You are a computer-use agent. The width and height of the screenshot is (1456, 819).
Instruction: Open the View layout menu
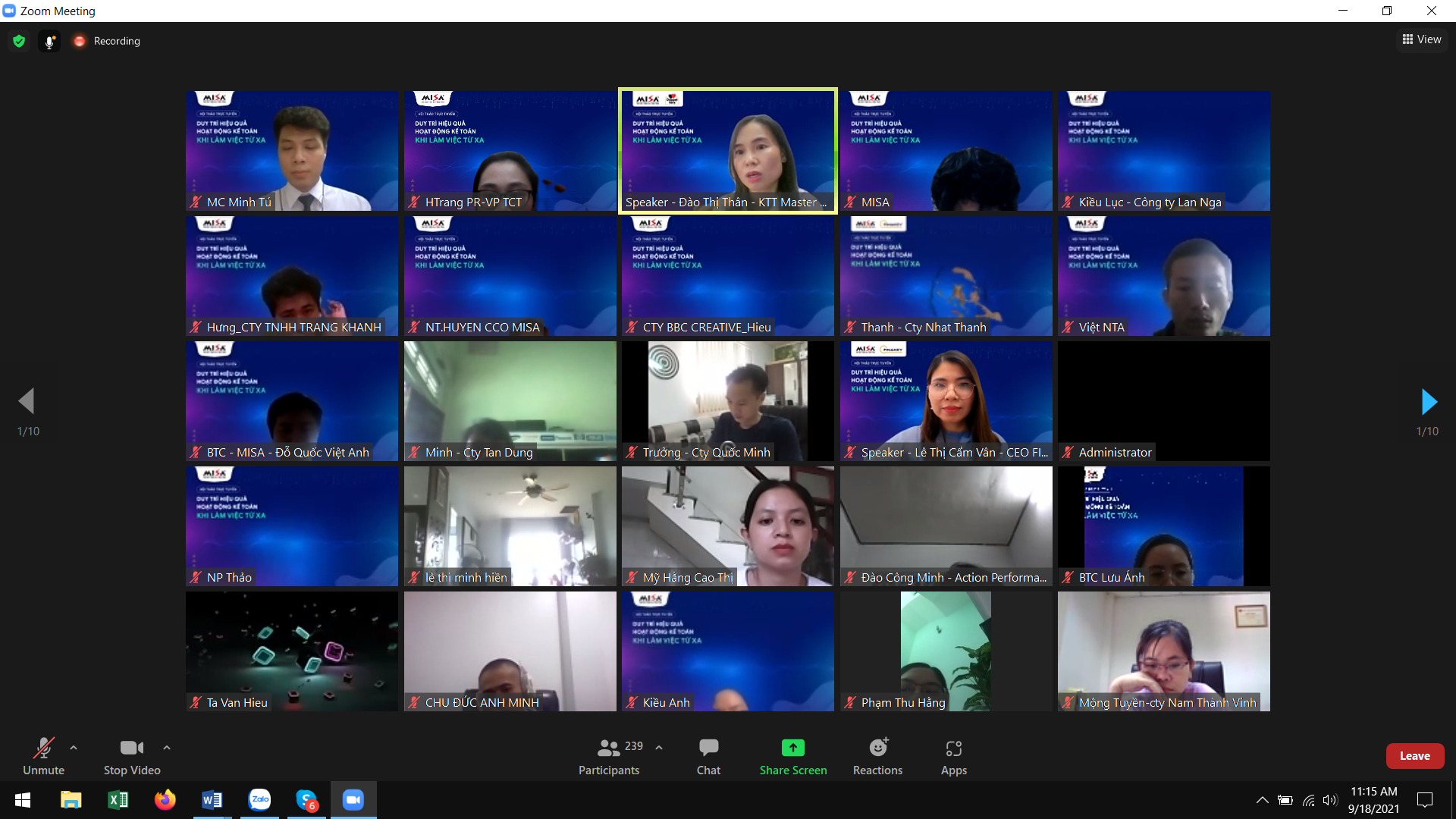tap(1422, 39)
